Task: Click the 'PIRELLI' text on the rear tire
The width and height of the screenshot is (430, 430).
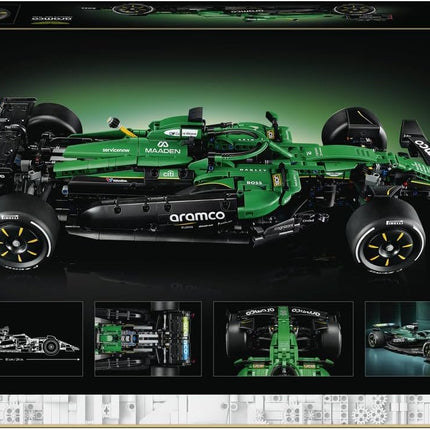Action: tap(10, 217)
